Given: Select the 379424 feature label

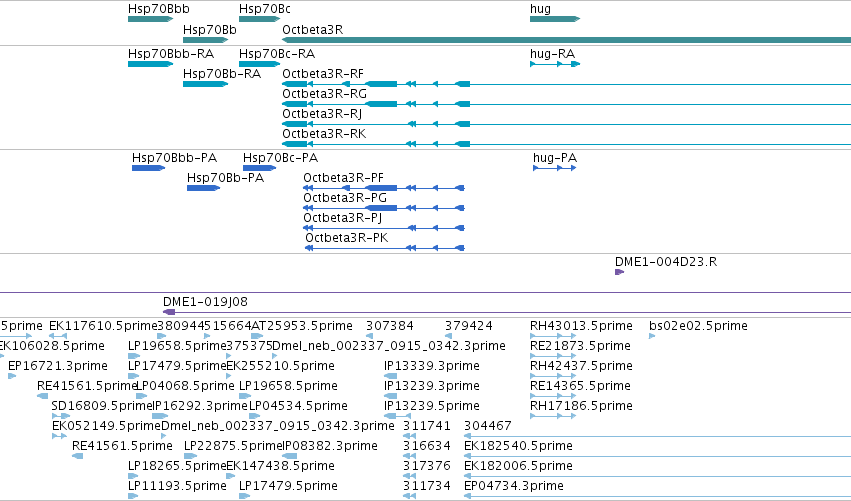Looking at the screenshot, I should tap(469, 326).
